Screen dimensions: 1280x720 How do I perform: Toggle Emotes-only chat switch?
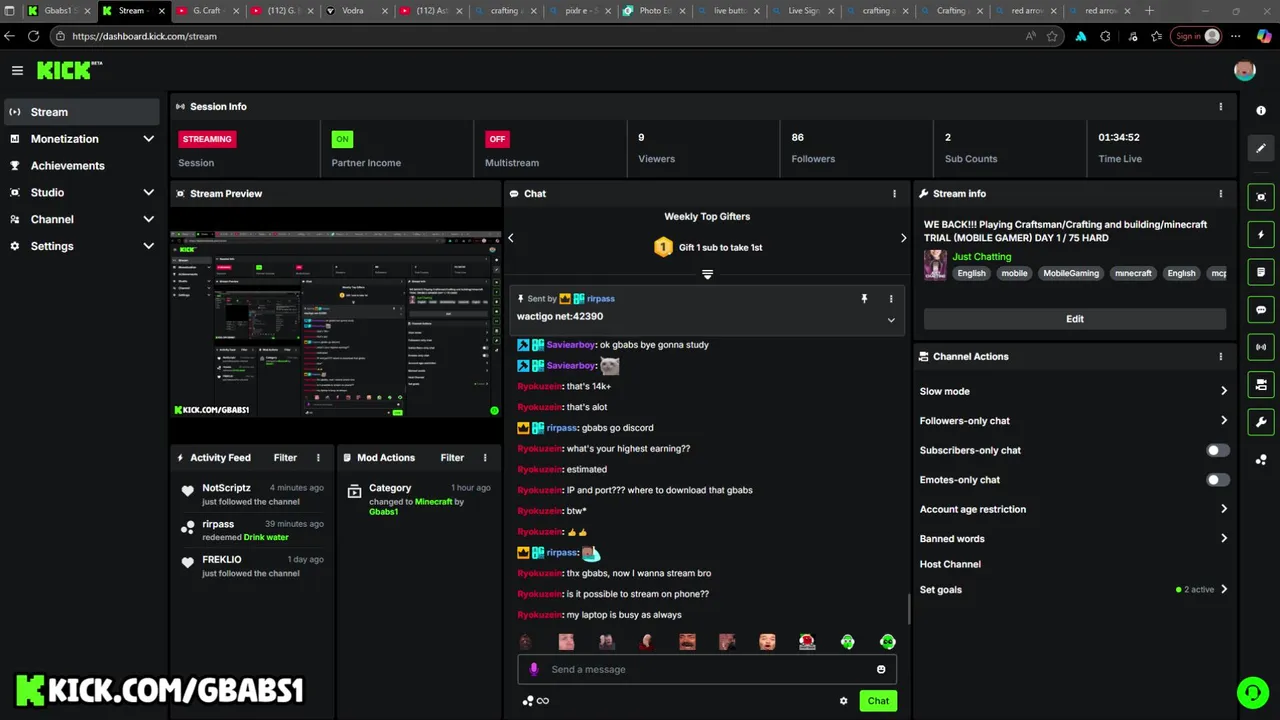pos(1217,480)
